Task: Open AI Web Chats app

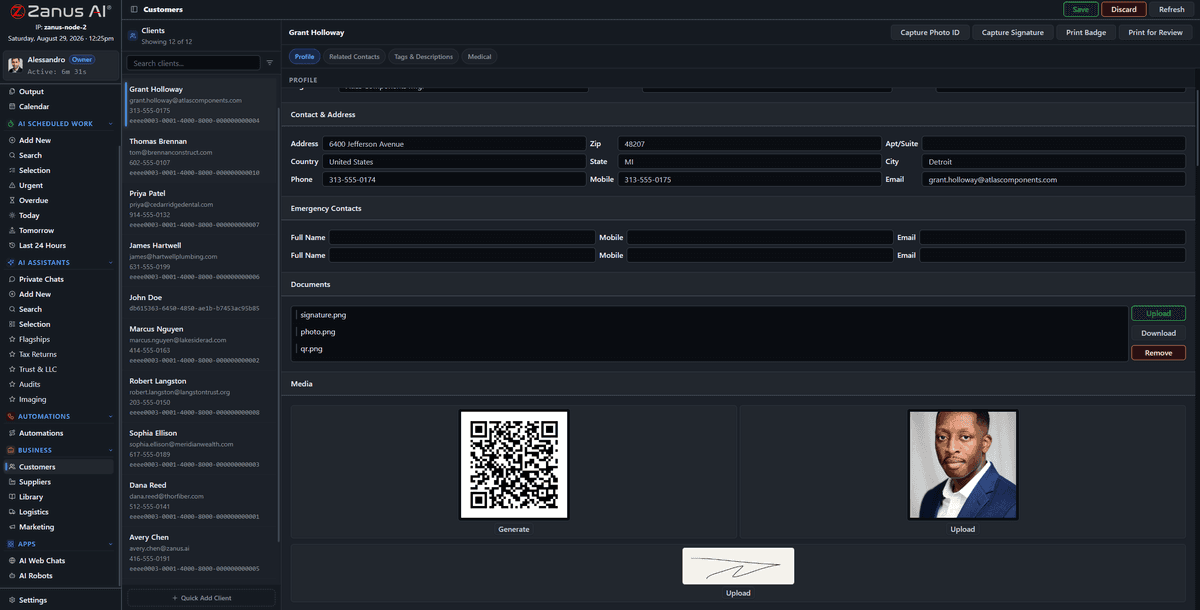Action: point(42,561)
